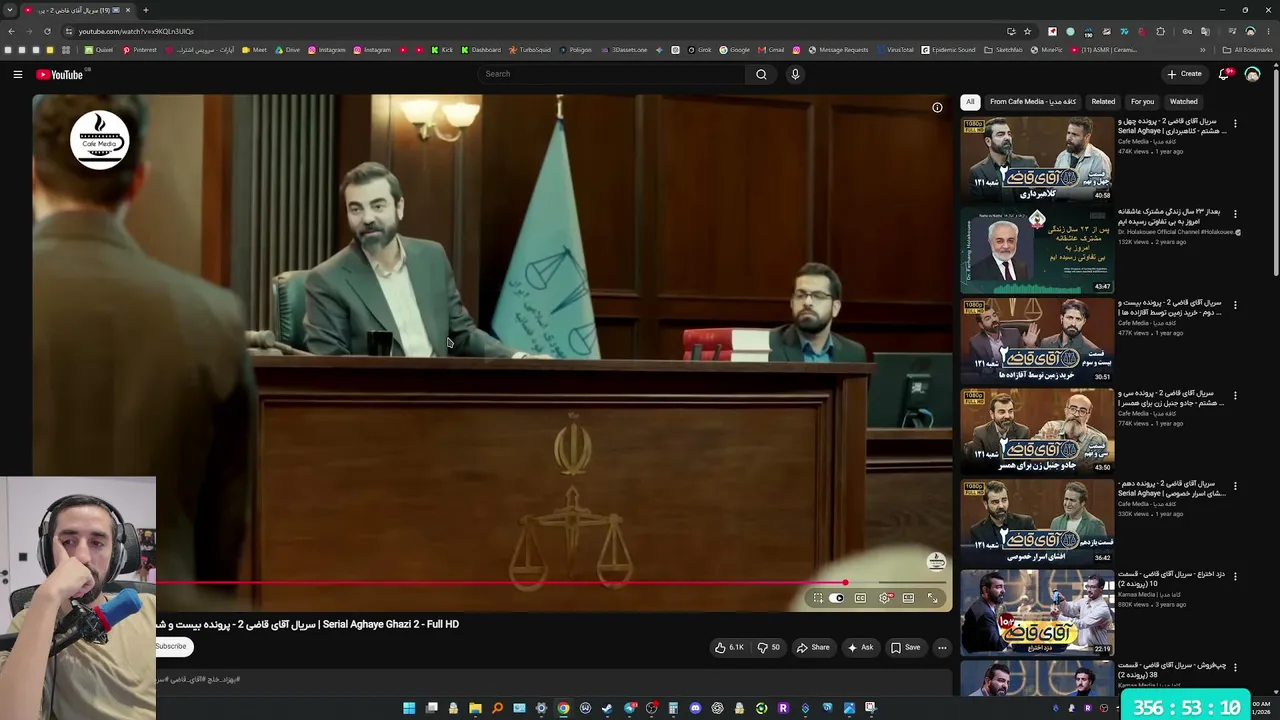Select the Related filter chip

1103,101
